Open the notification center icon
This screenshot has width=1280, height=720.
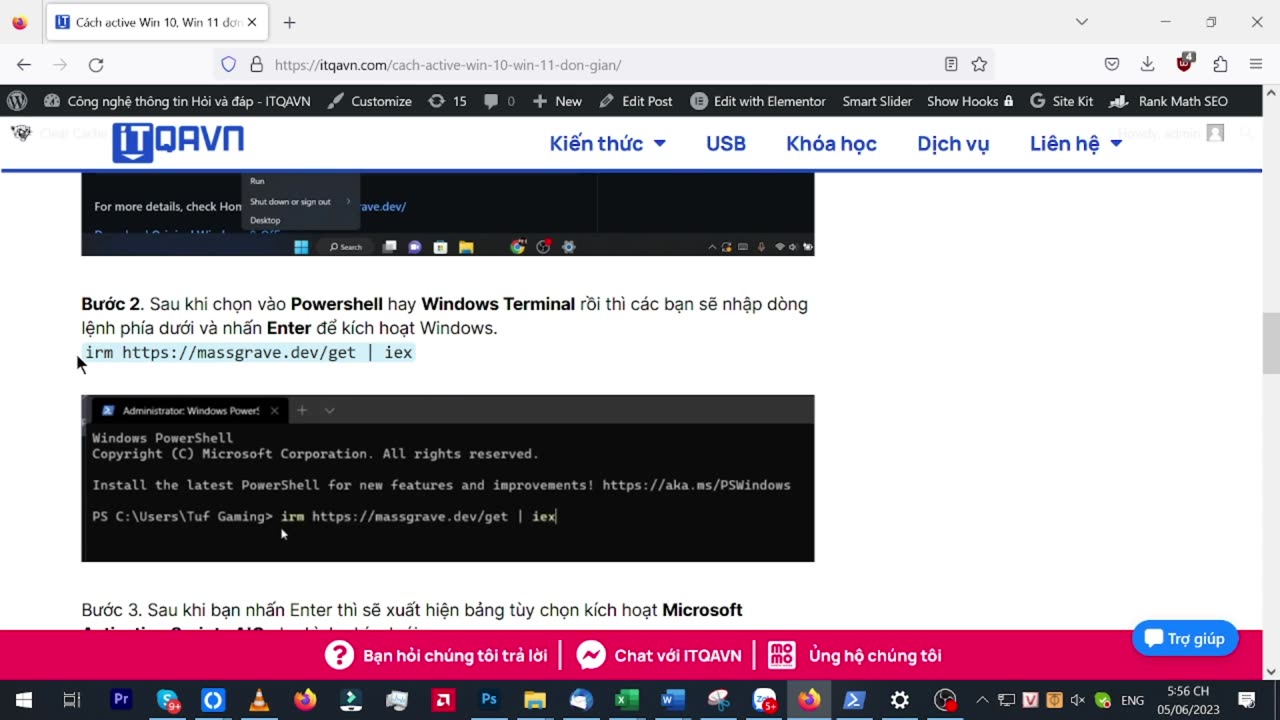tap(1247, 700)
